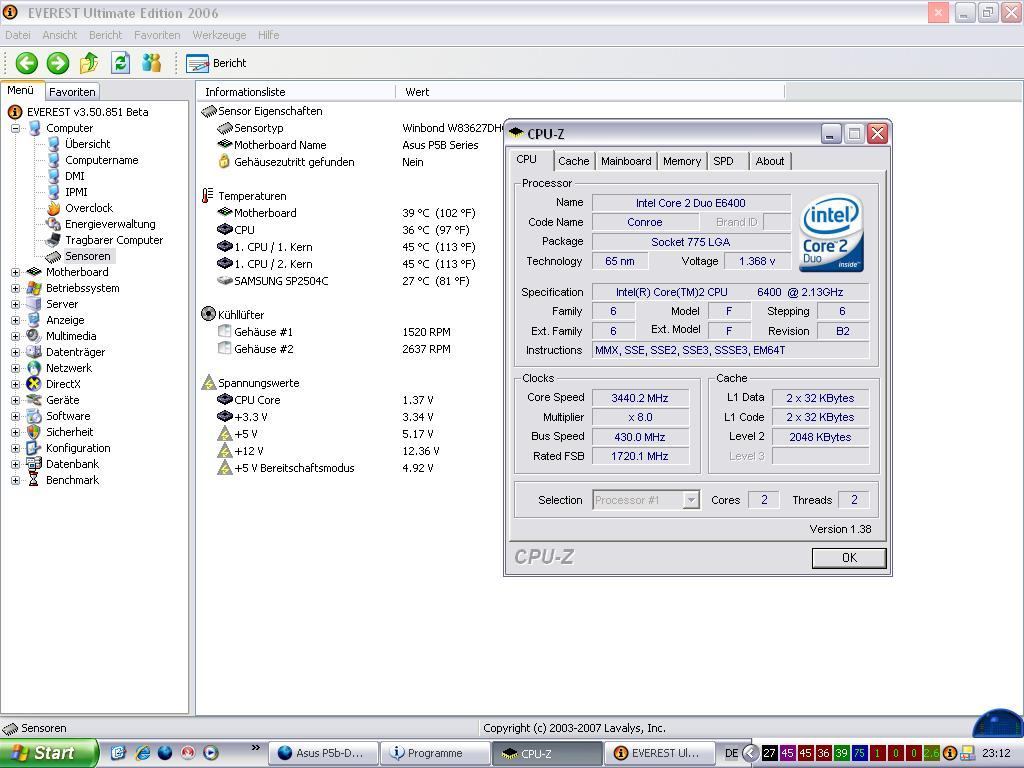Click the Up folder toolbar icon
The height and width of the screenshot is (768, 1024).
coord(89,63)
